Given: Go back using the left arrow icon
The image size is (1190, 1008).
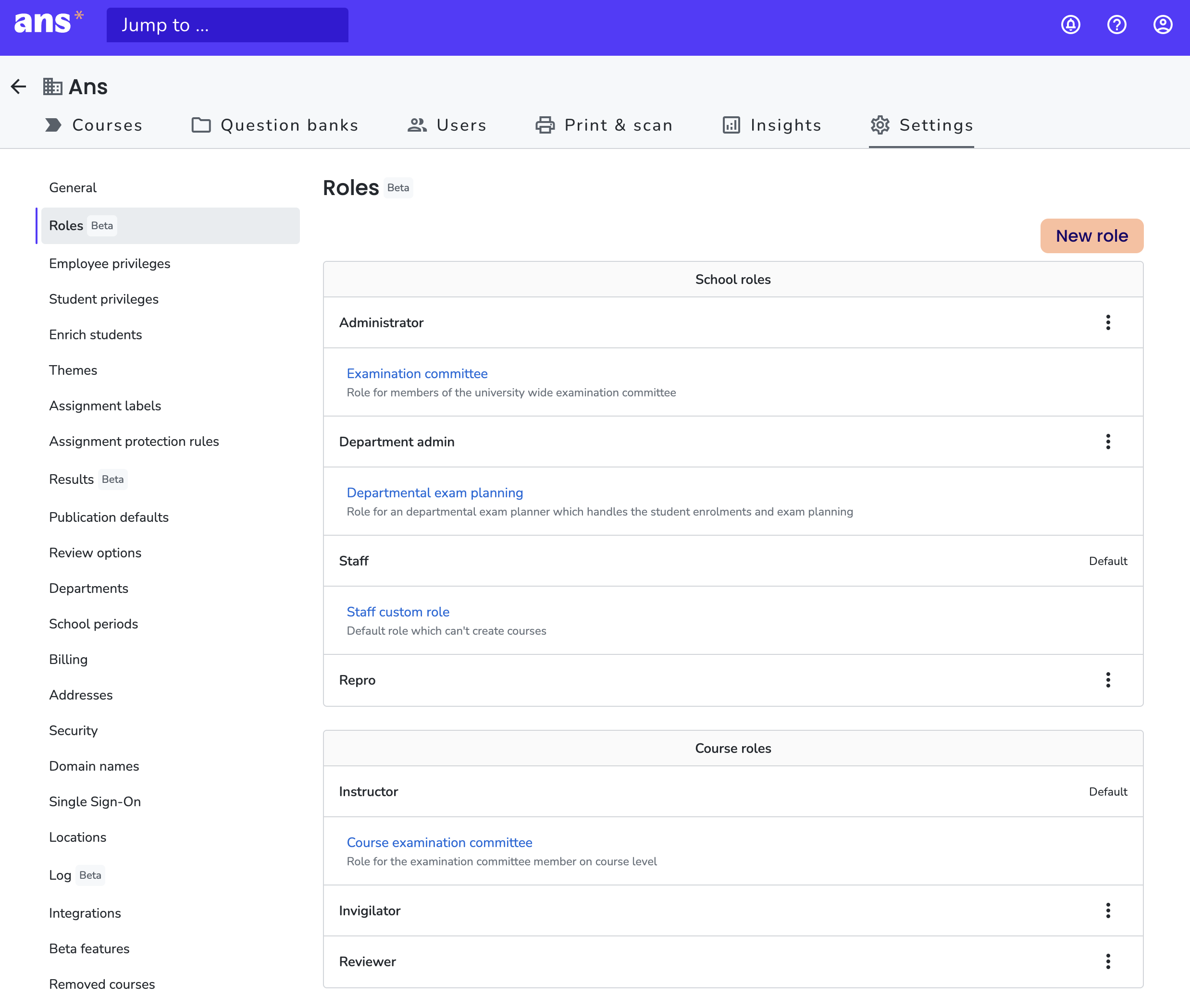Looking at the screenshot, I should (19, 87).
